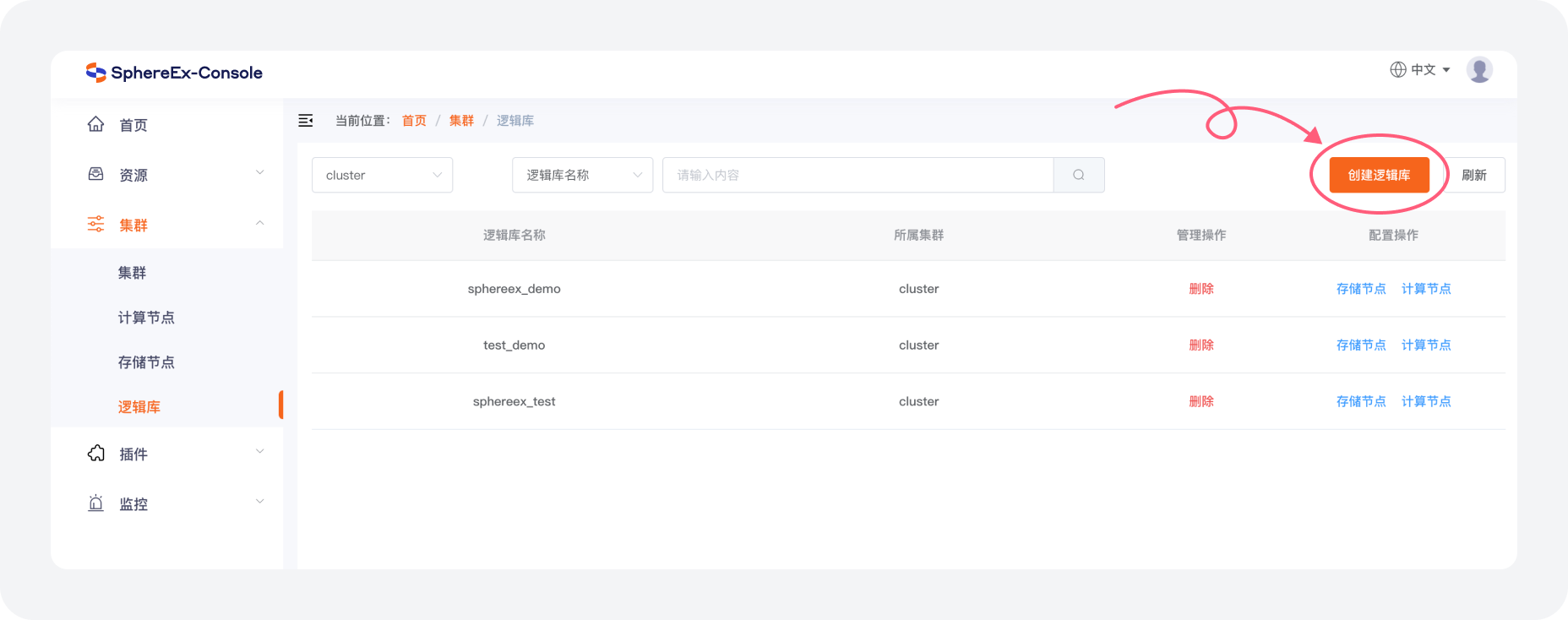Open the 中文 language switcher arrow
1568x620 pixels.
[1446, 70]
